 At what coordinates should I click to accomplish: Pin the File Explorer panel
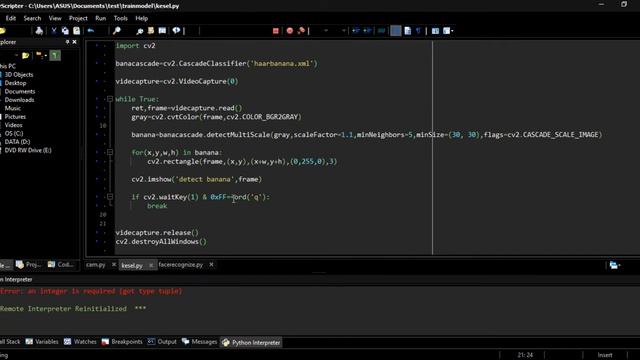pos(67,42)
